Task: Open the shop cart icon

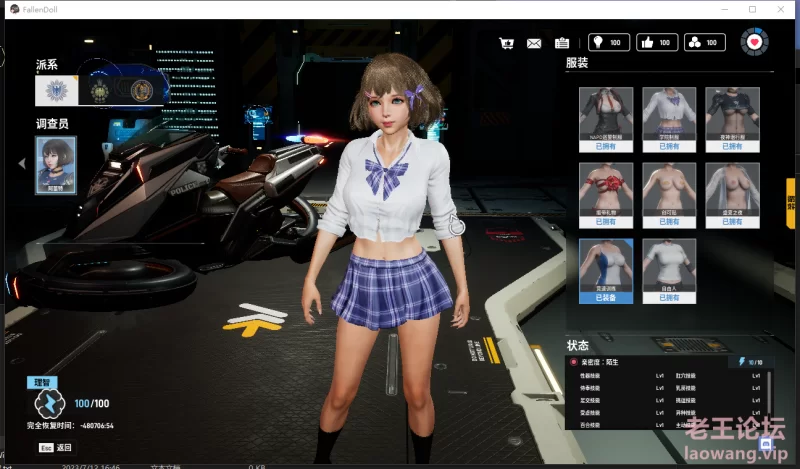Action: click(507, 43)
